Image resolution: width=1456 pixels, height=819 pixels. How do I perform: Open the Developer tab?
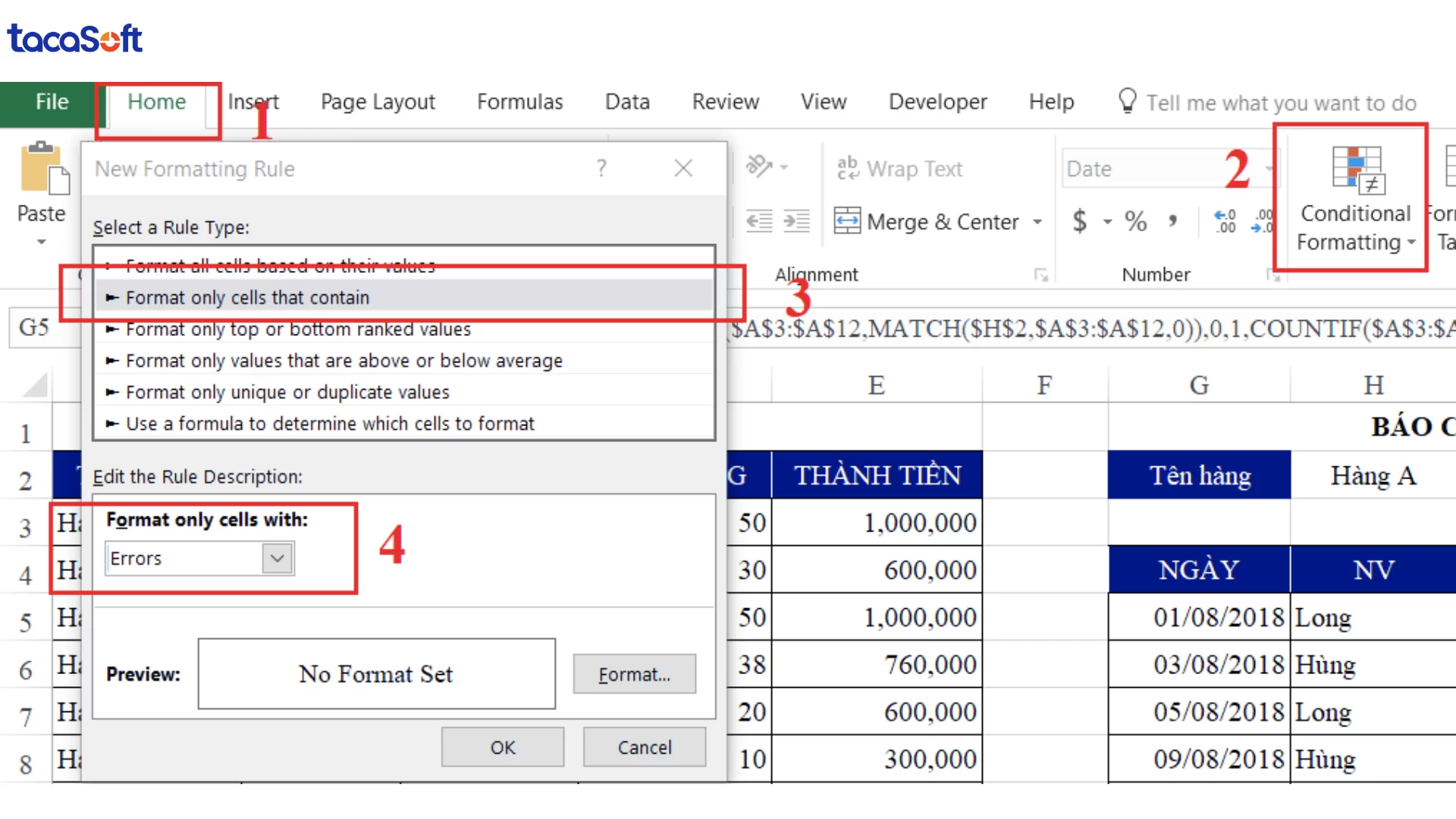938,101
